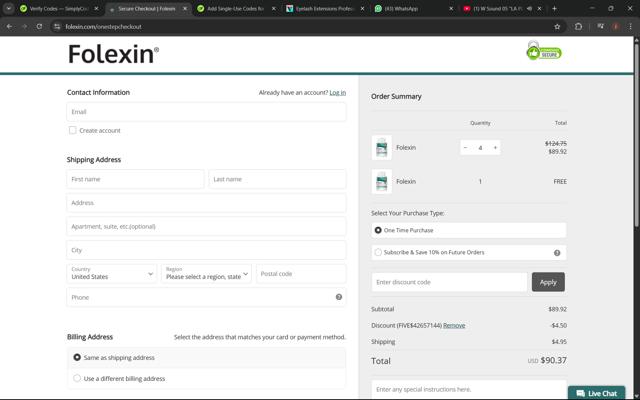This screenshot has width=640, height=400.
Task: Click the Phone field help icon
Action: coord(339,297)
